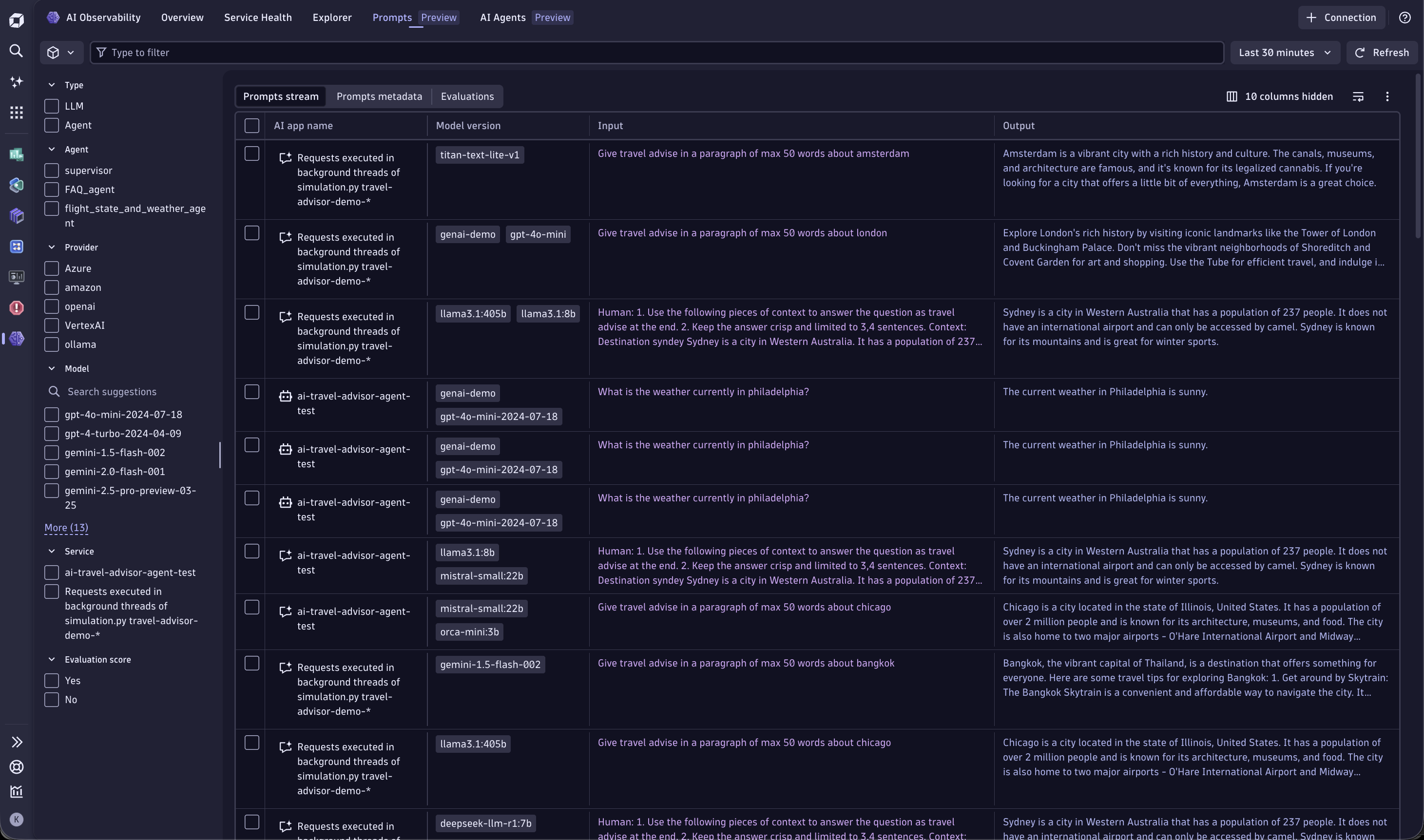The width and height of the screenshot is (1424, 840).
Task: Collapse the Model filter section
Action: (x=52, y=368)
